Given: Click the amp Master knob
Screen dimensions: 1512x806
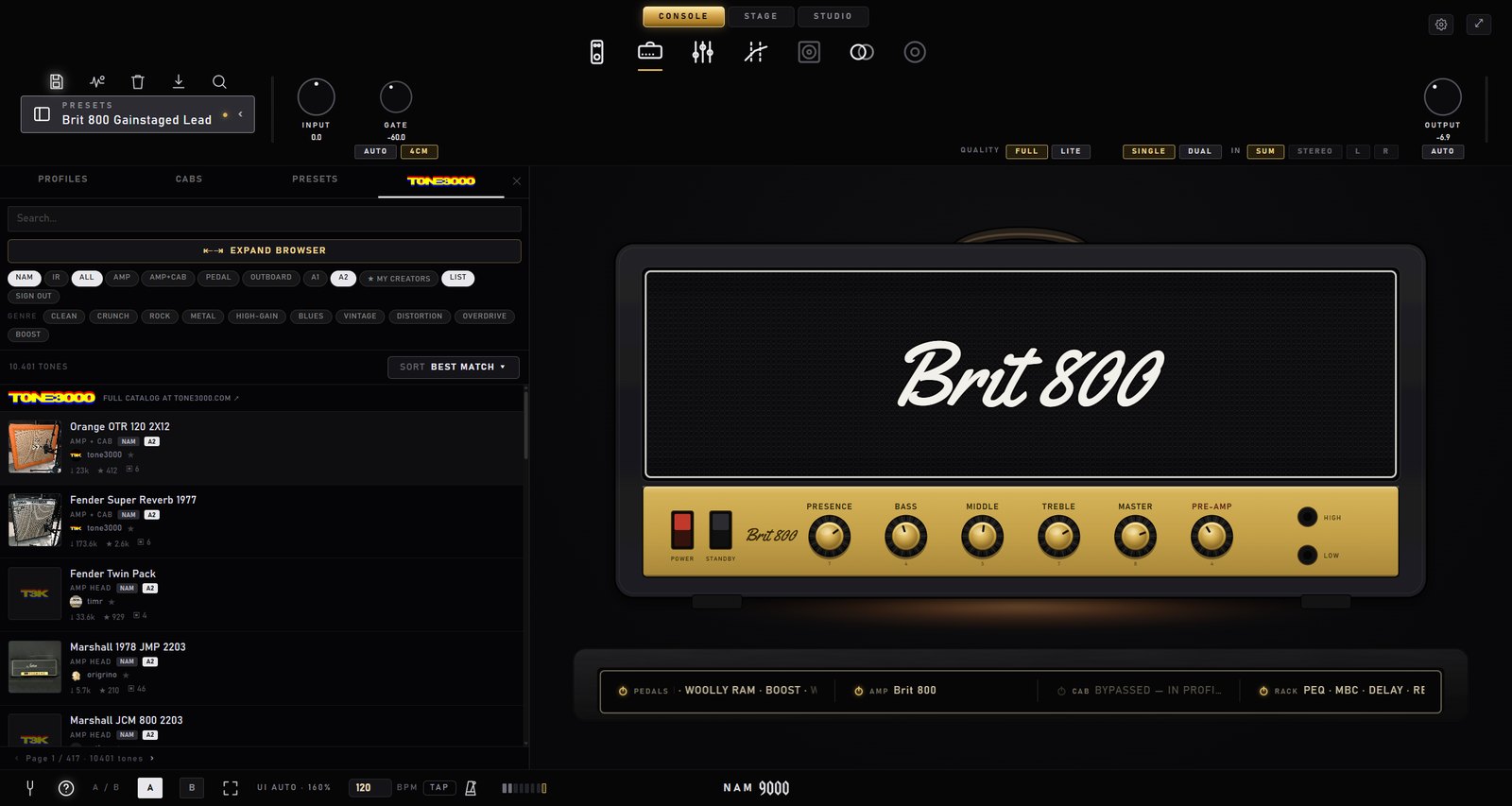Looking at the screenshot, I should pos(1135,537).
